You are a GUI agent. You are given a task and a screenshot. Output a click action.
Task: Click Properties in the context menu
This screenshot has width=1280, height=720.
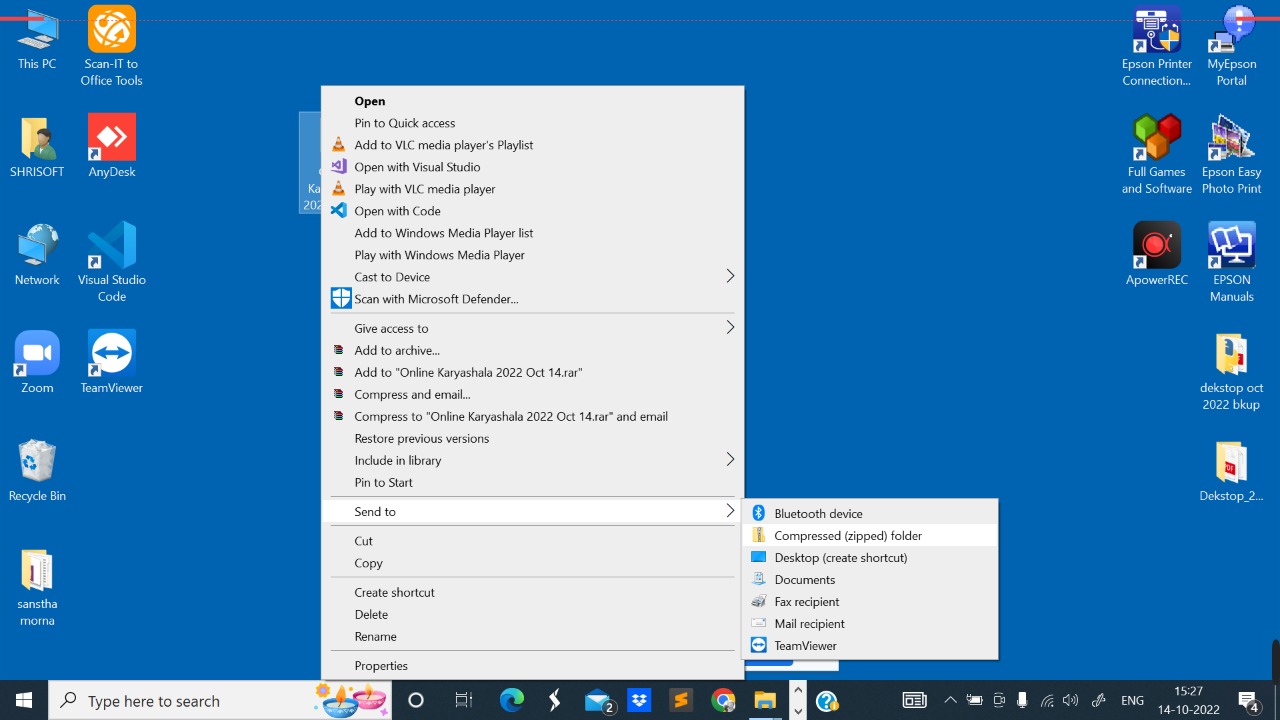pyautogui.click(x=381, y=666)
